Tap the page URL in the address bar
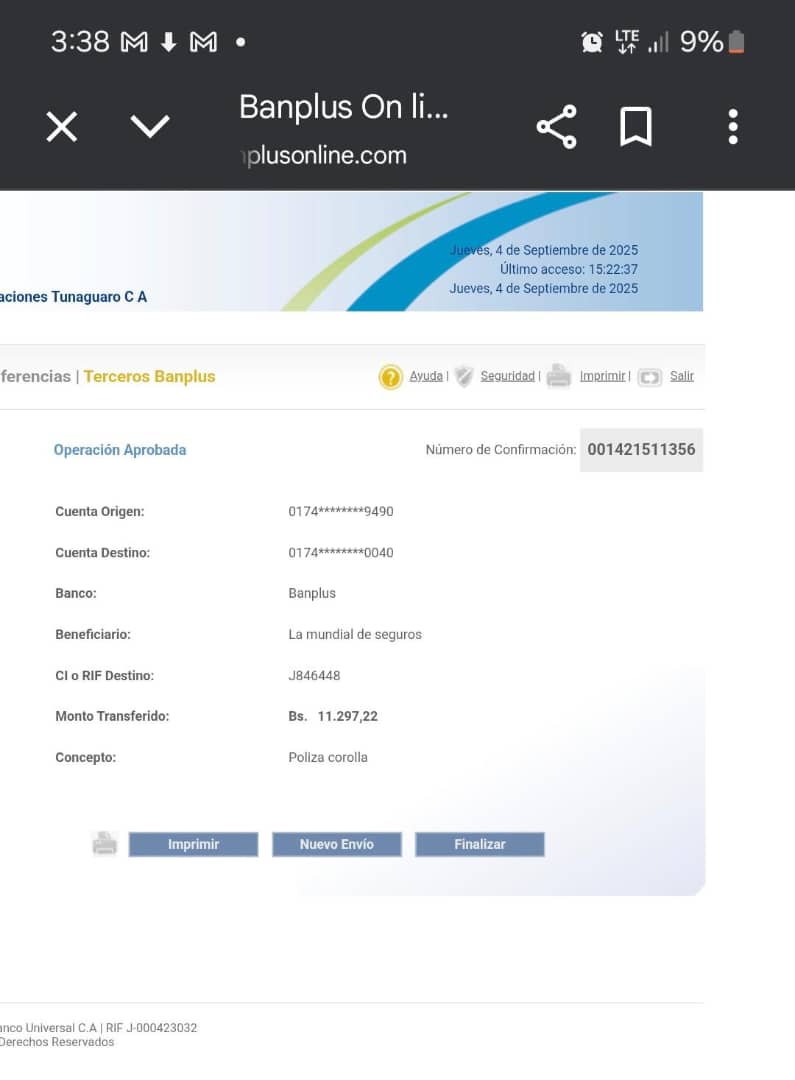The image size is (795, 1080). [x=325, y=155]
